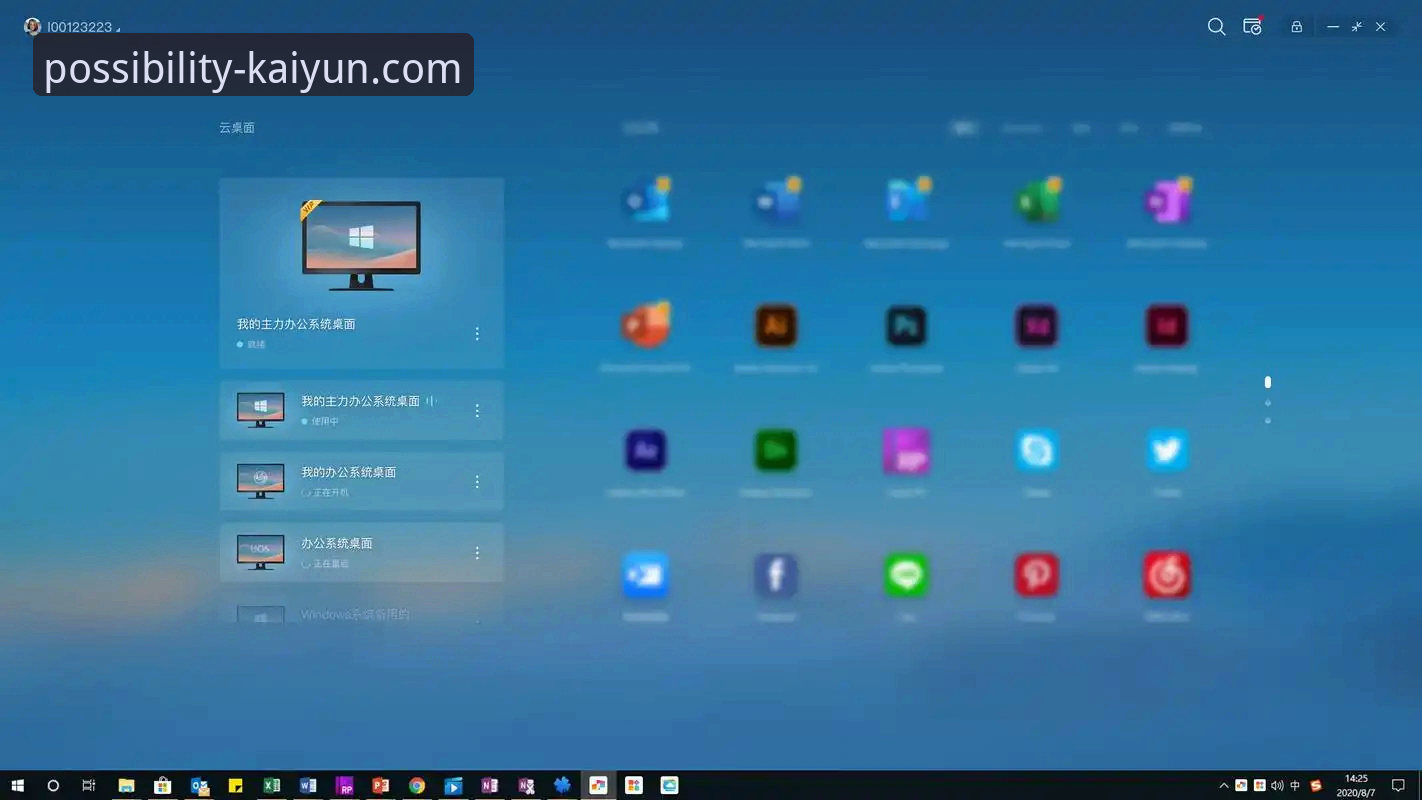Image resolution: width=1422 pixels, height=800 pixels.
Task: Select the in-use 我的主力办公系统桌面 list item
Action: 361,410
